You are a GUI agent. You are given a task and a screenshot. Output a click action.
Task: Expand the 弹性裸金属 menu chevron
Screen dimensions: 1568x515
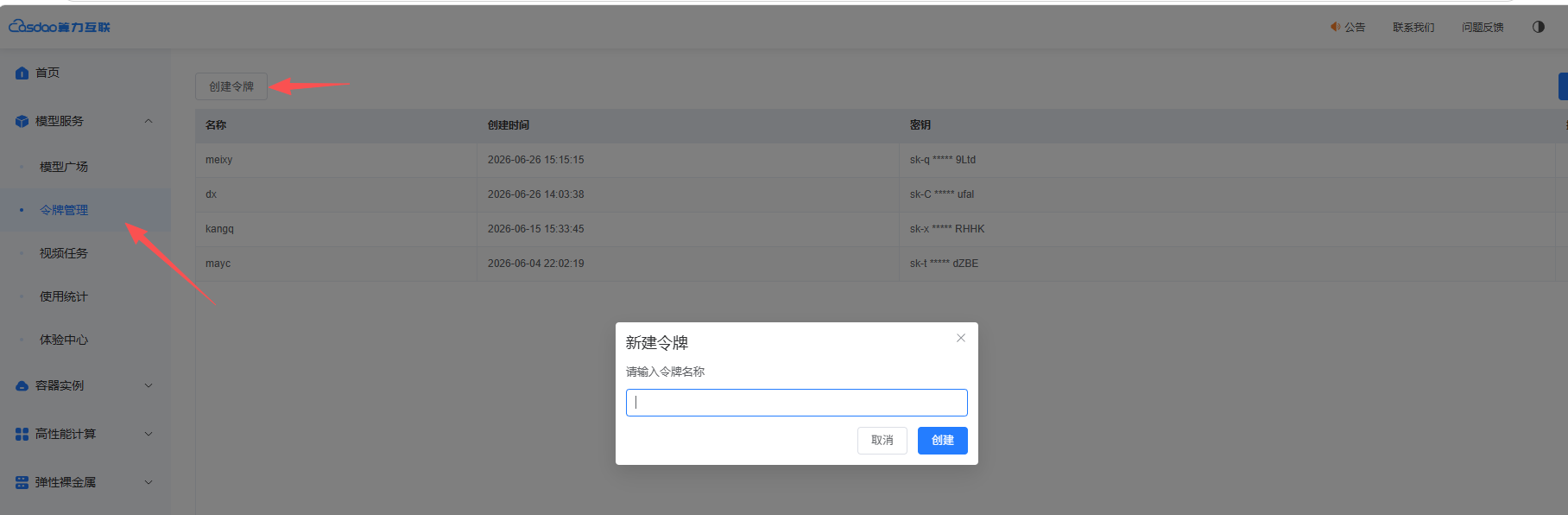149,482
